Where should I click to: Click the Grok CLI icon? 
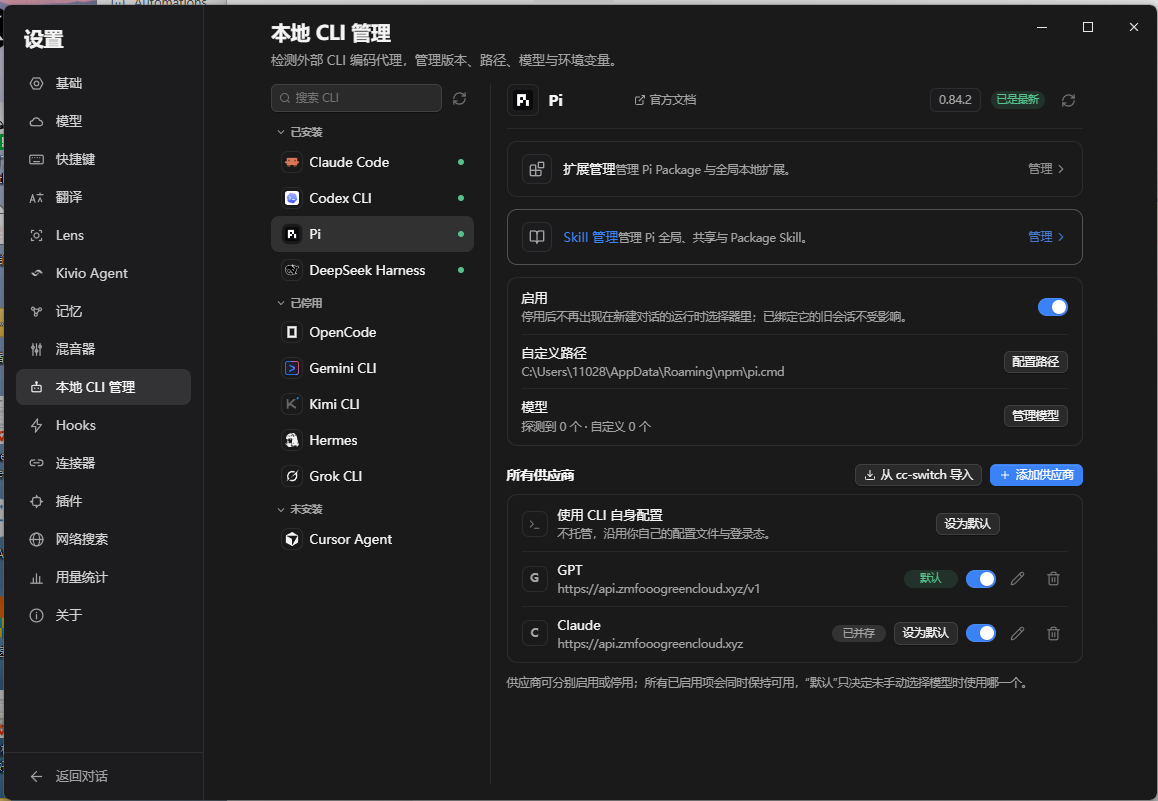(292, 476)
